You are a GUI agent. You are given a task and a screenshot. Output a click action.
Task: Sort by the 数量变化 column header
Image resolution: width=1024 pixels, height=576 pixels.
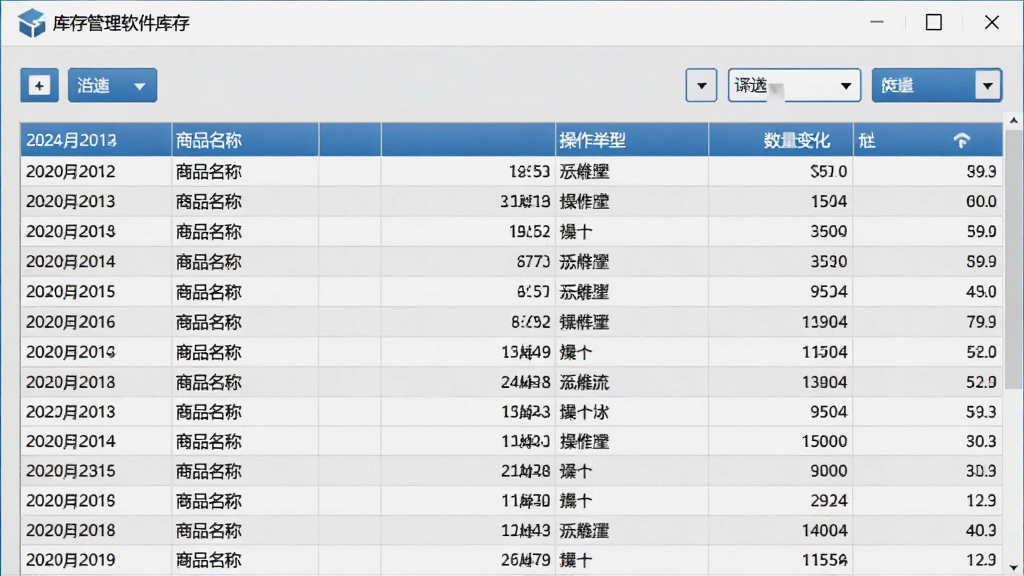pyautogui.click(x=780, y=140)
